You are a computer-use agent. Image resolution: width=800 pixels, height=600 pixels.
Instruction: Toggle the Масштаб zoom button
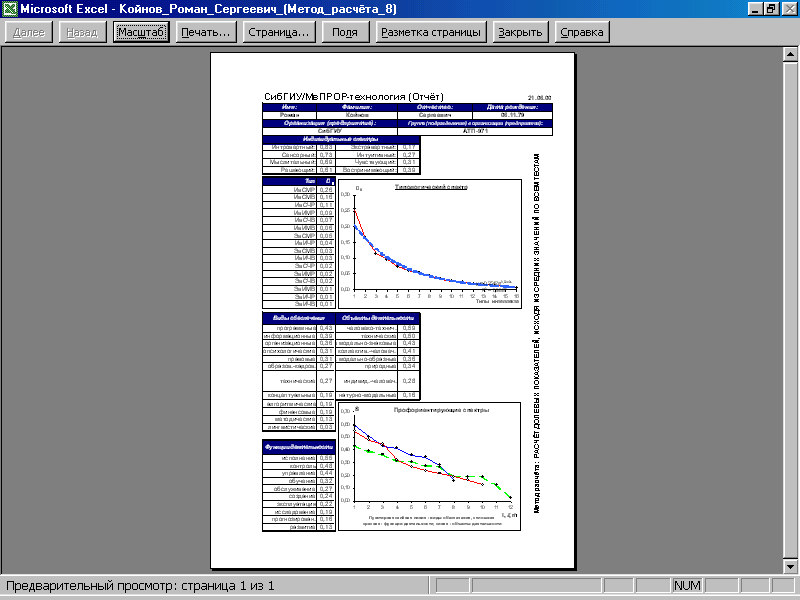click(140, 32)
